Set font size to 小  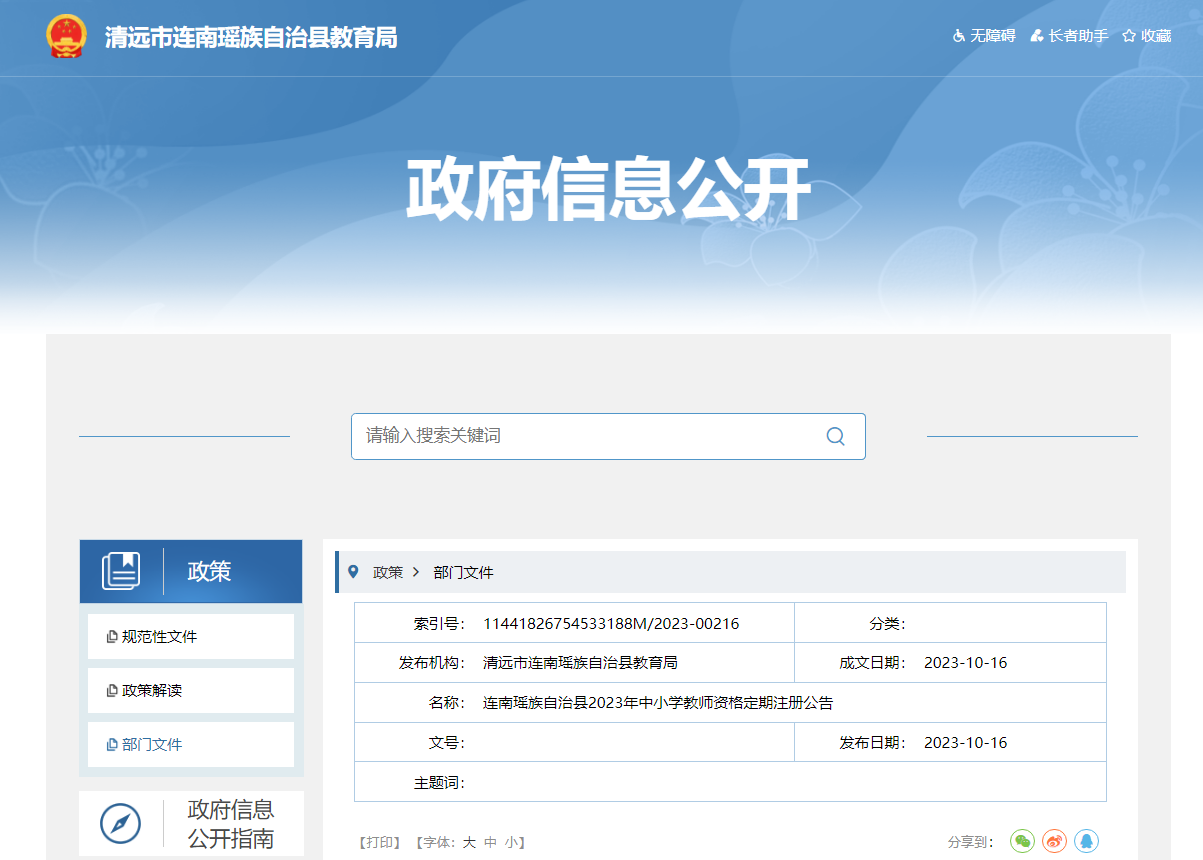pos(510,842)
